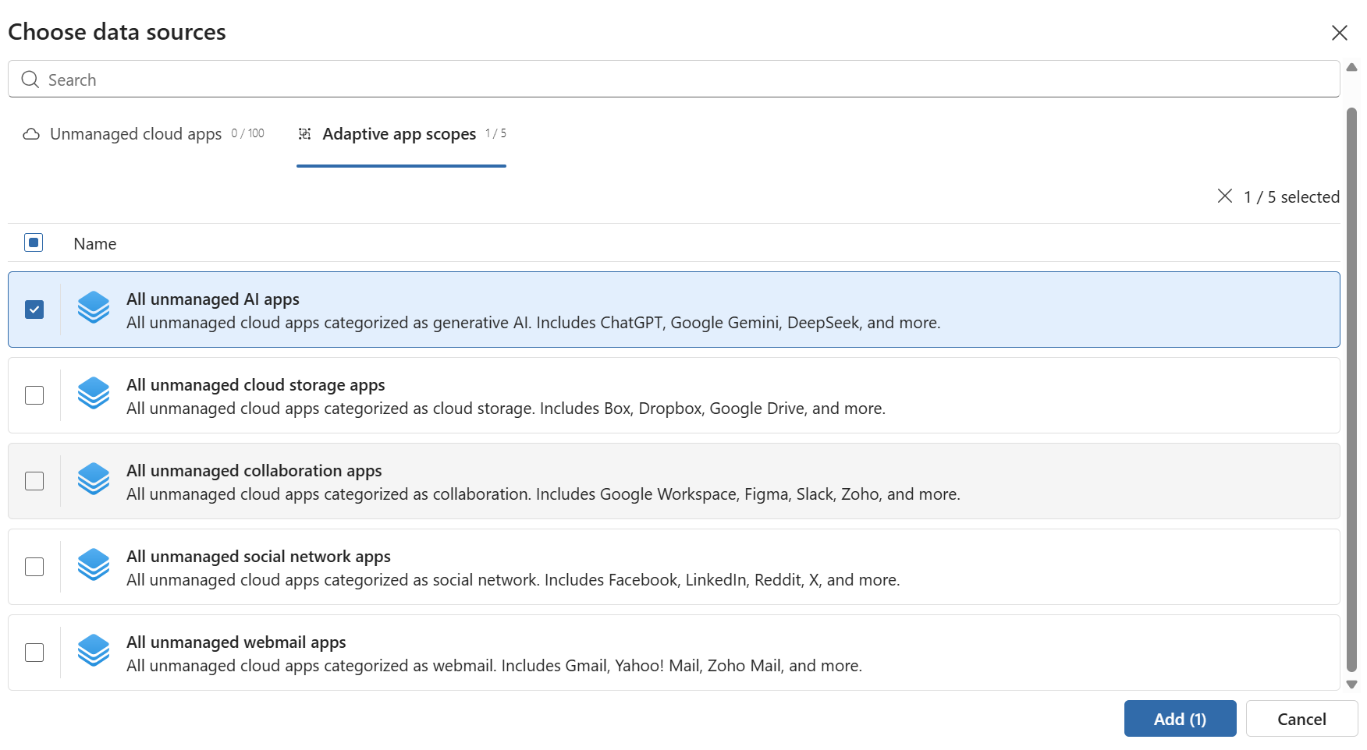Image resolution: width=1367 pixels, height=750 pixels.
Task: Click the 'Choose data sources' heading
Action: tap(117, 32)
